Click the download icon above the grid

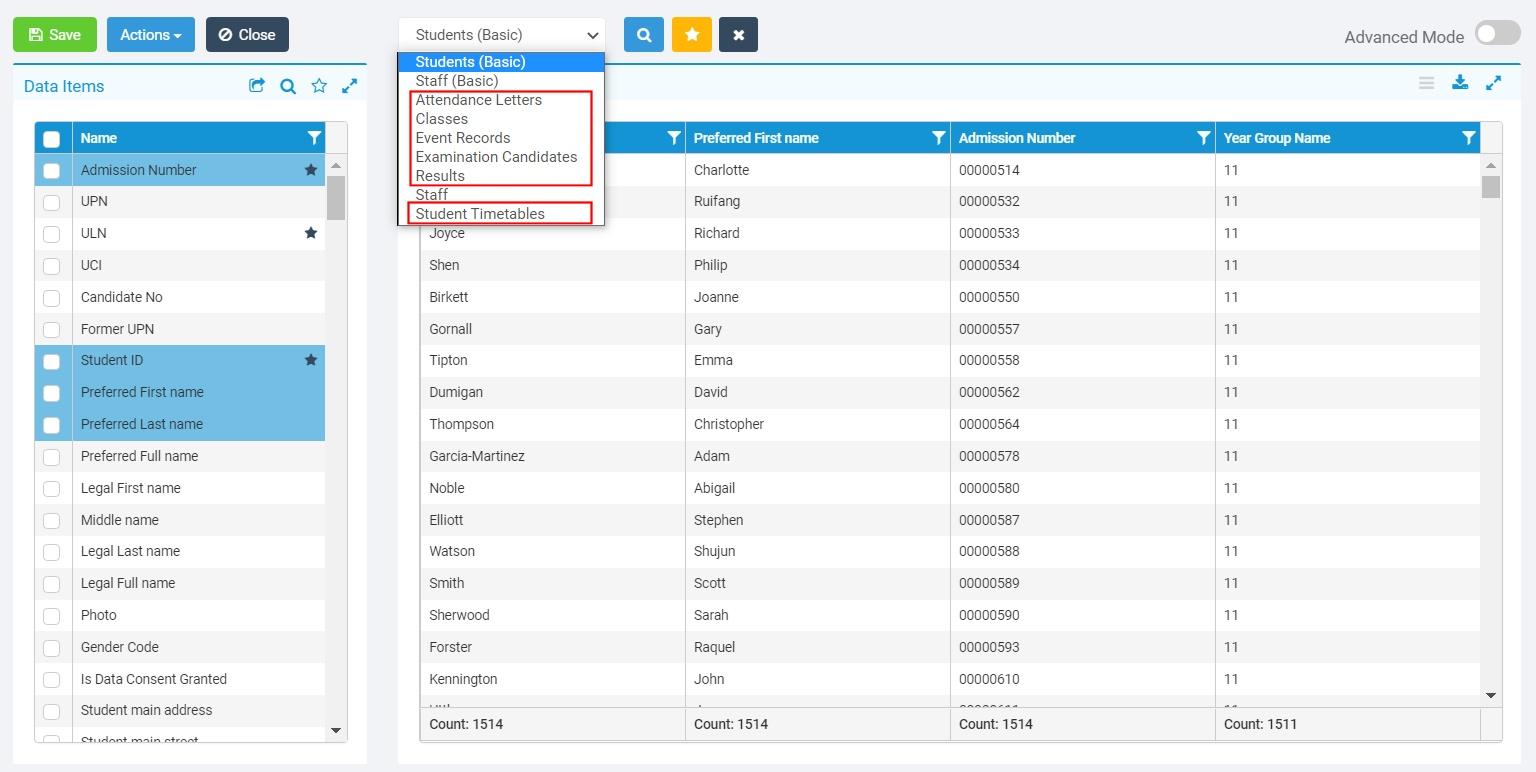pos(1459,83)
